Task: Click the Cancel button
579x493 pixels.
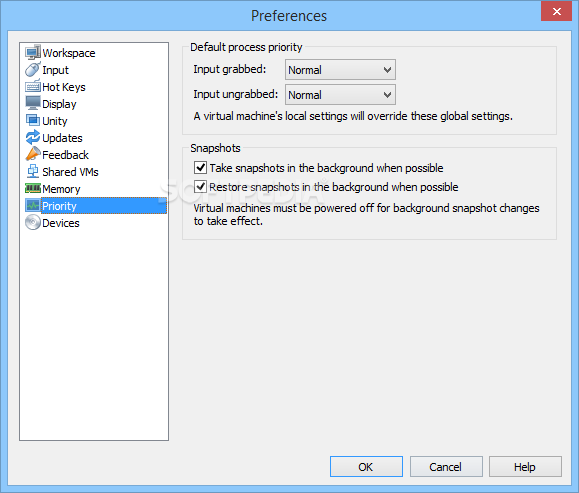Action: [x=446, y=466]
